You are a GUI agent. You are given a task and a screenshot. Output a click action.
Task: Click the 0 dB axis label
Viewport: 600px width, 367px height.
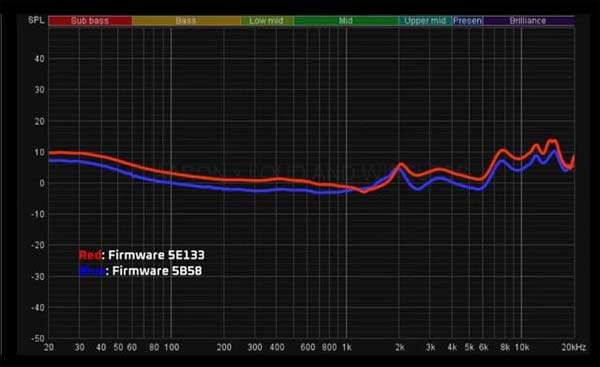point(42,183)
